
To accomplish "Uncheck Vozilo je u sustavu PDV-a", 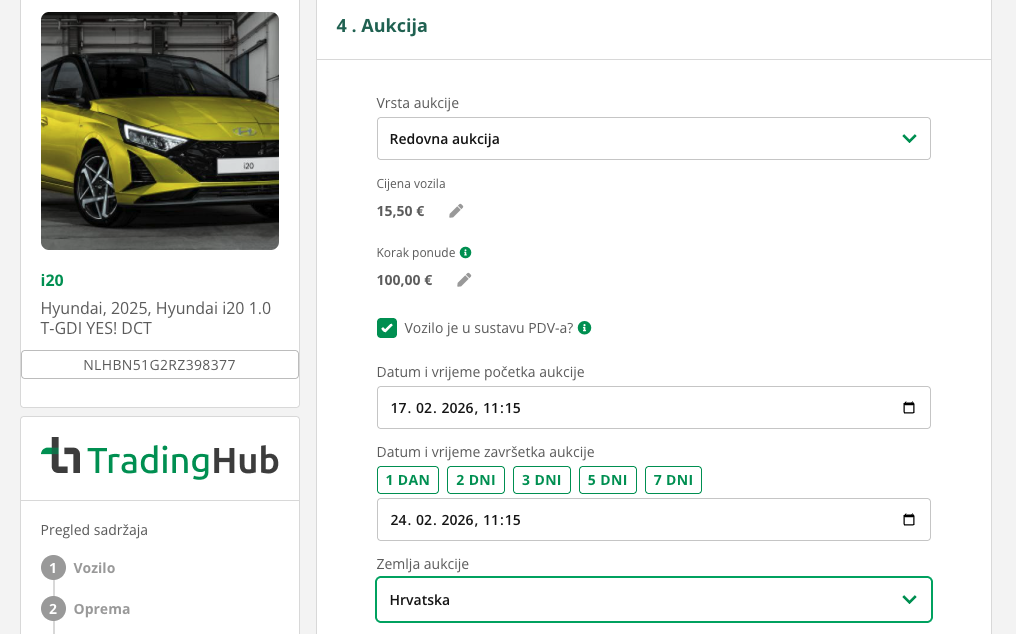I will pos(387,328).
